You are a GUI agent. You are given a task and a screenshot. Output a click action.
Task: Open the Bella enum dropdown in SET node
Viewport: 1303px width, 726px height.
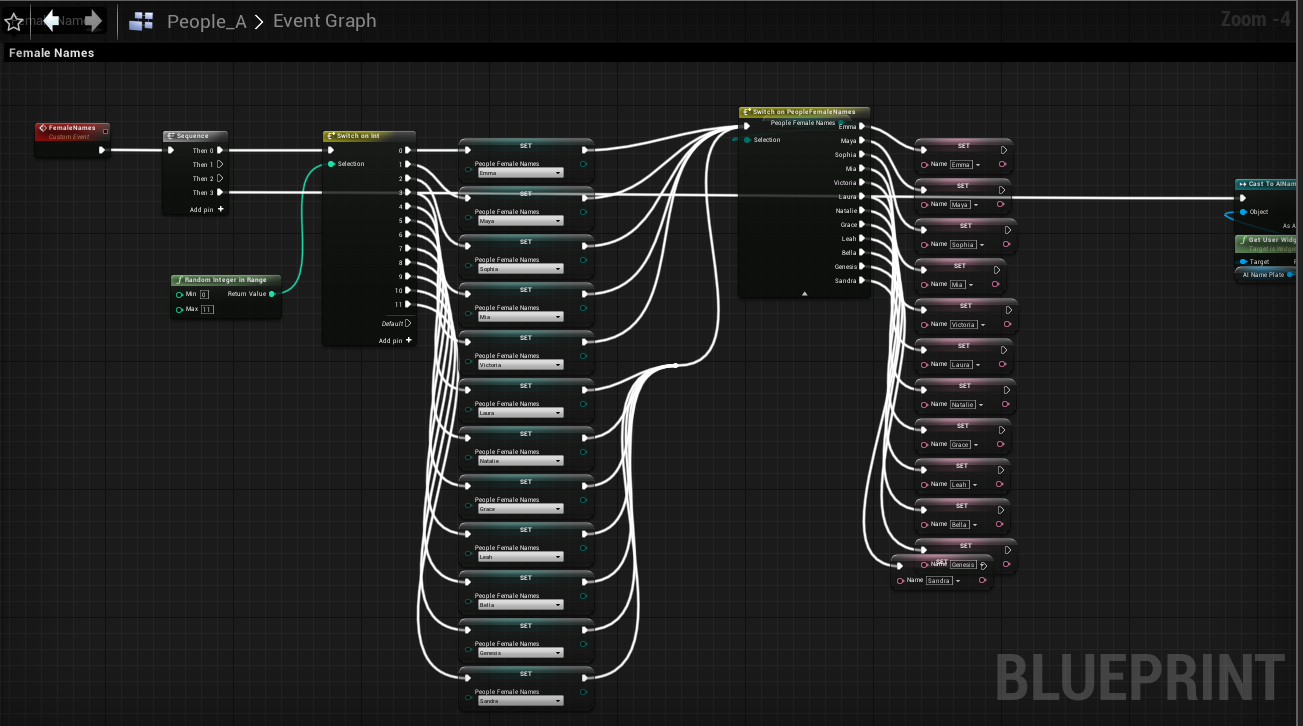pos(520,605)
